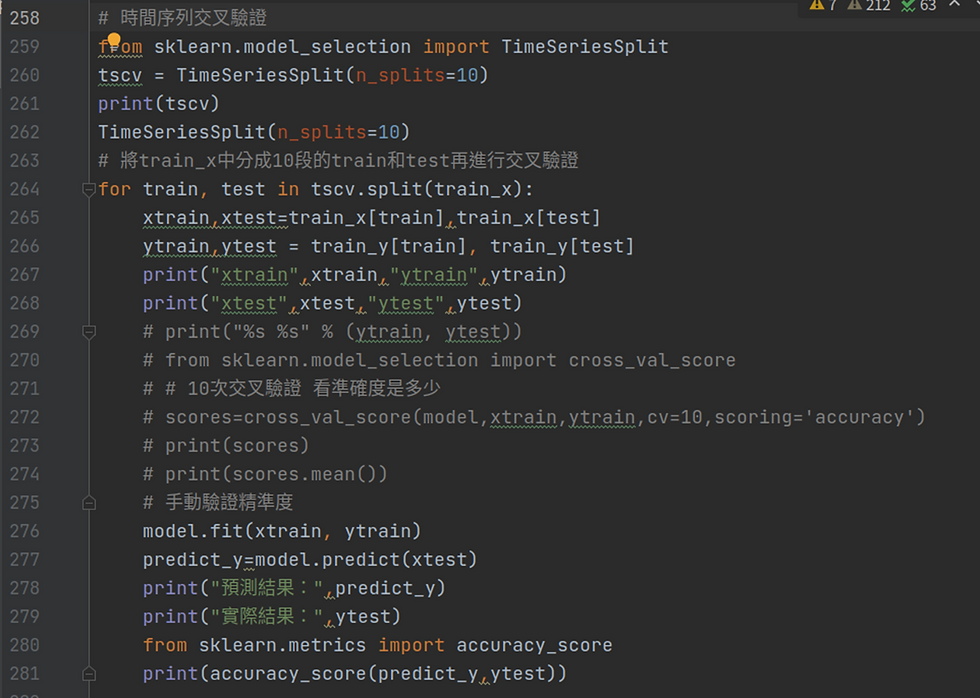
Task: Click the string "預測結果：" on line 278
Action: click(267, 588)
